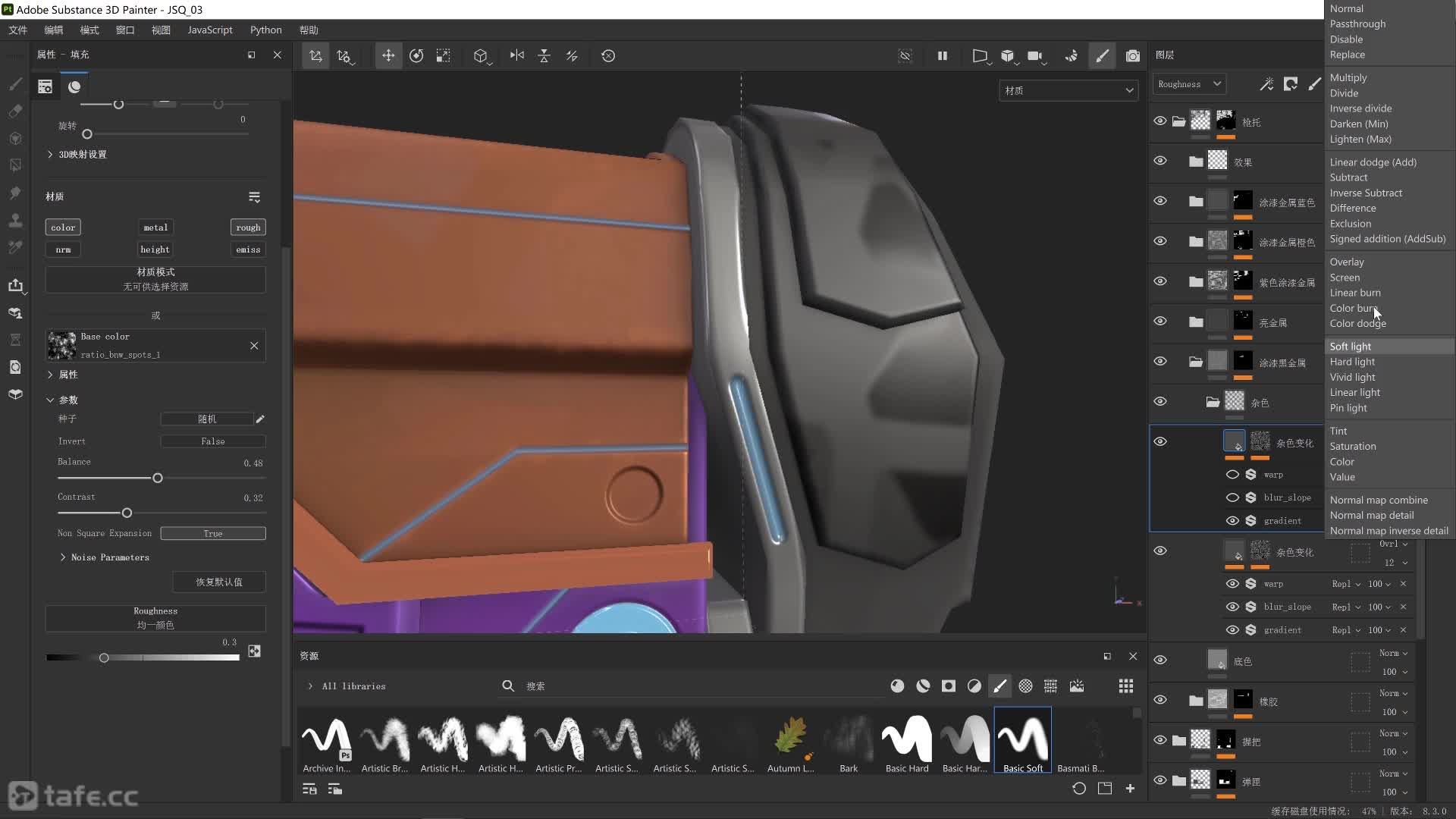The image size is (1456, 819).
Task: Select the Paint brush tool in left sidebar
Action: pyautogui.click(x=15, y=83)
